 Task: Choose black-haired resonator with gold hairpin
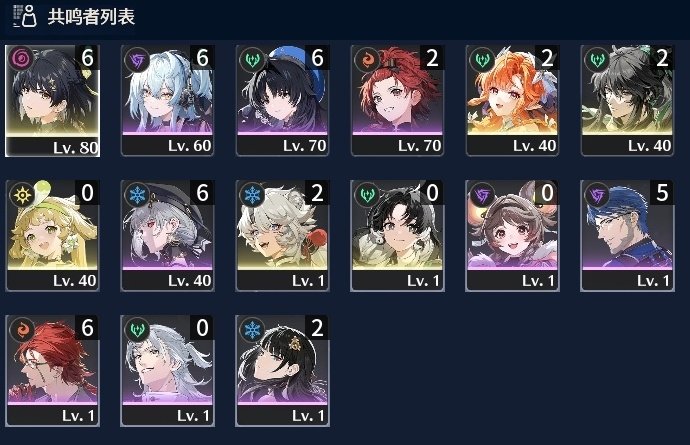(282, 371)
